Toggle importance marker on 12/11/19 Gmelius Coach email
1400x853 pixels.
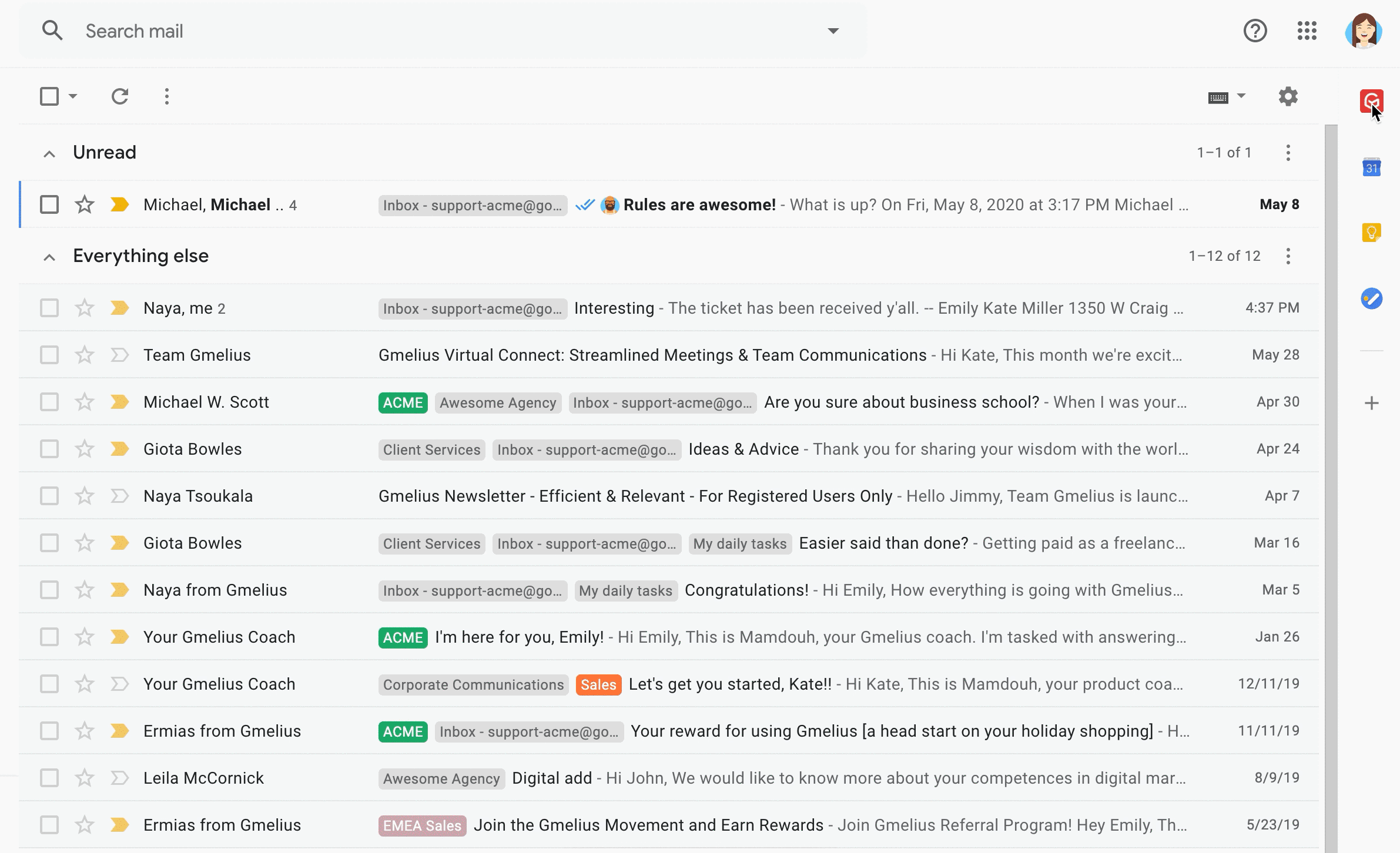pyautogui.click(x=120, y=684)
